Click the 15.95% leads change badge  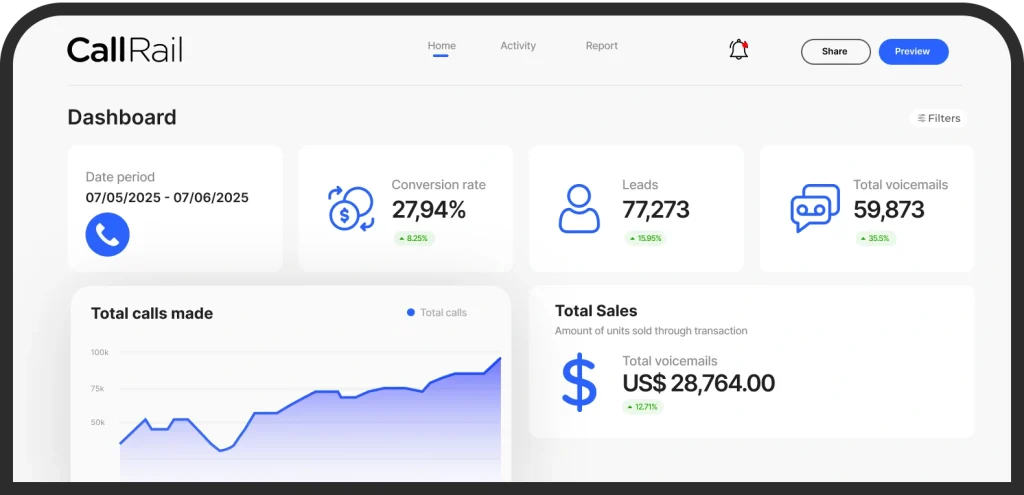pyautogui.click(x=645, y=239)
